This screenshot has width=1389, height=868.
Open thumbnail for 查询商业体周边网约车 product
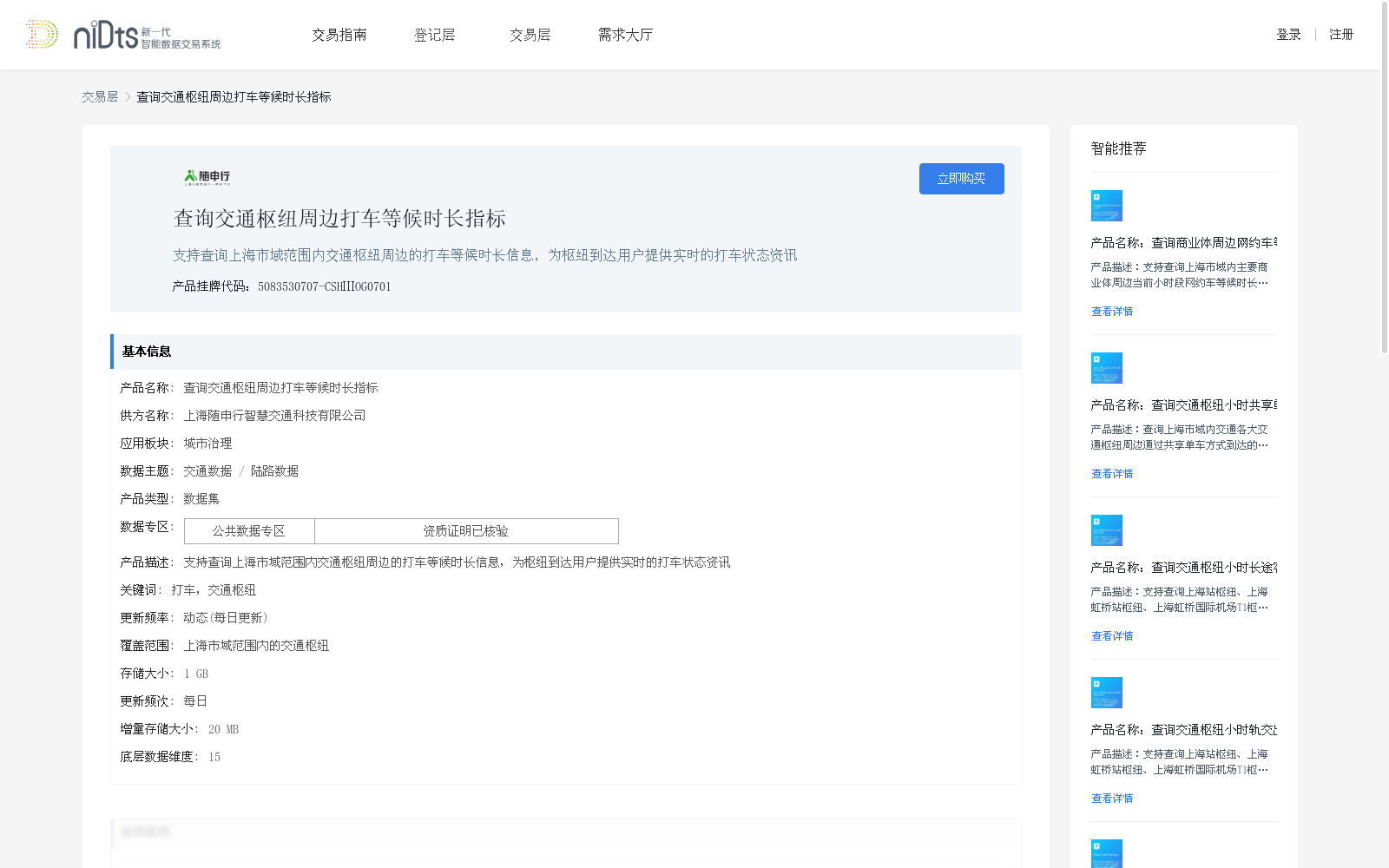[1107, 206]
